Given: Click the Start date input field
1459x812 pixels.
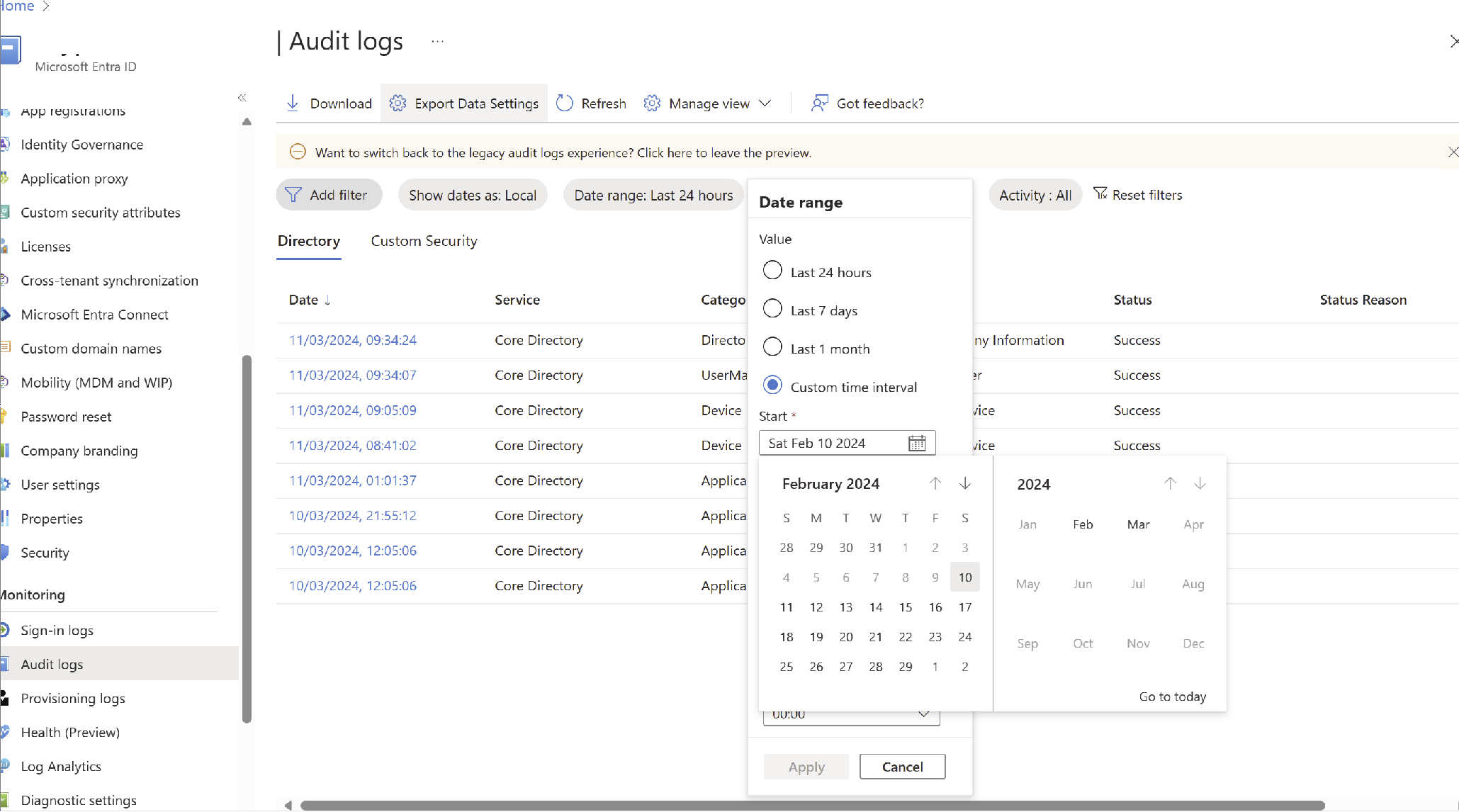Looking at the screenshot, I should (847, 443).
